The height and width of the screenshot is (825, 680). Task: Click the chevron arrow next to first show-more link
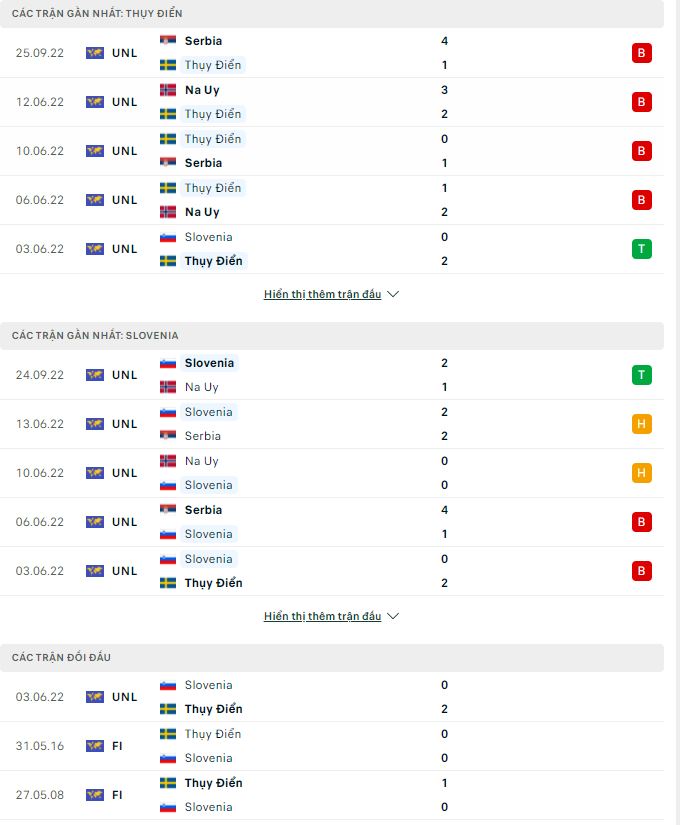coord(392,294)
